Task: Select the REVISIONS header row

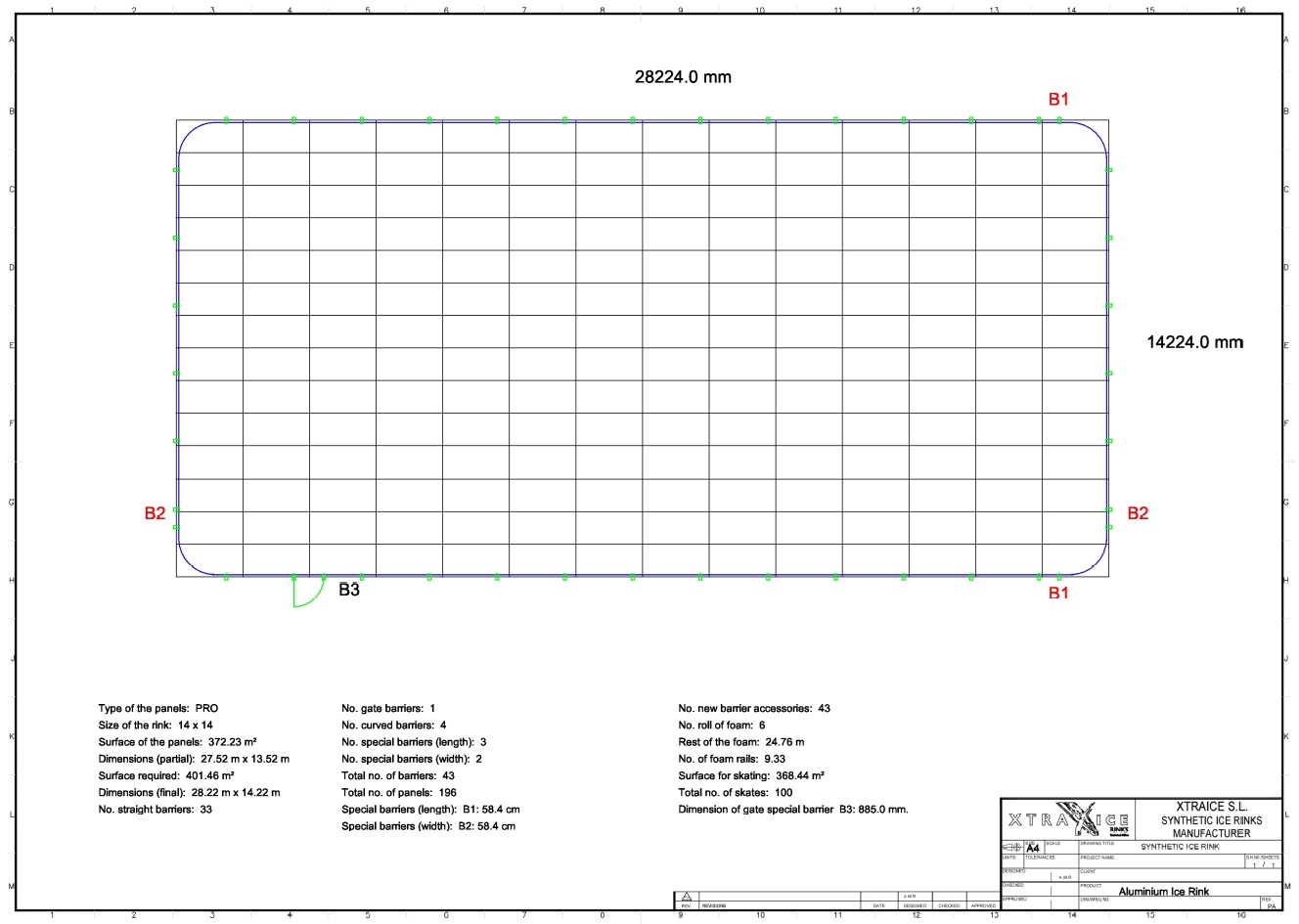Action: pos(714,905)
